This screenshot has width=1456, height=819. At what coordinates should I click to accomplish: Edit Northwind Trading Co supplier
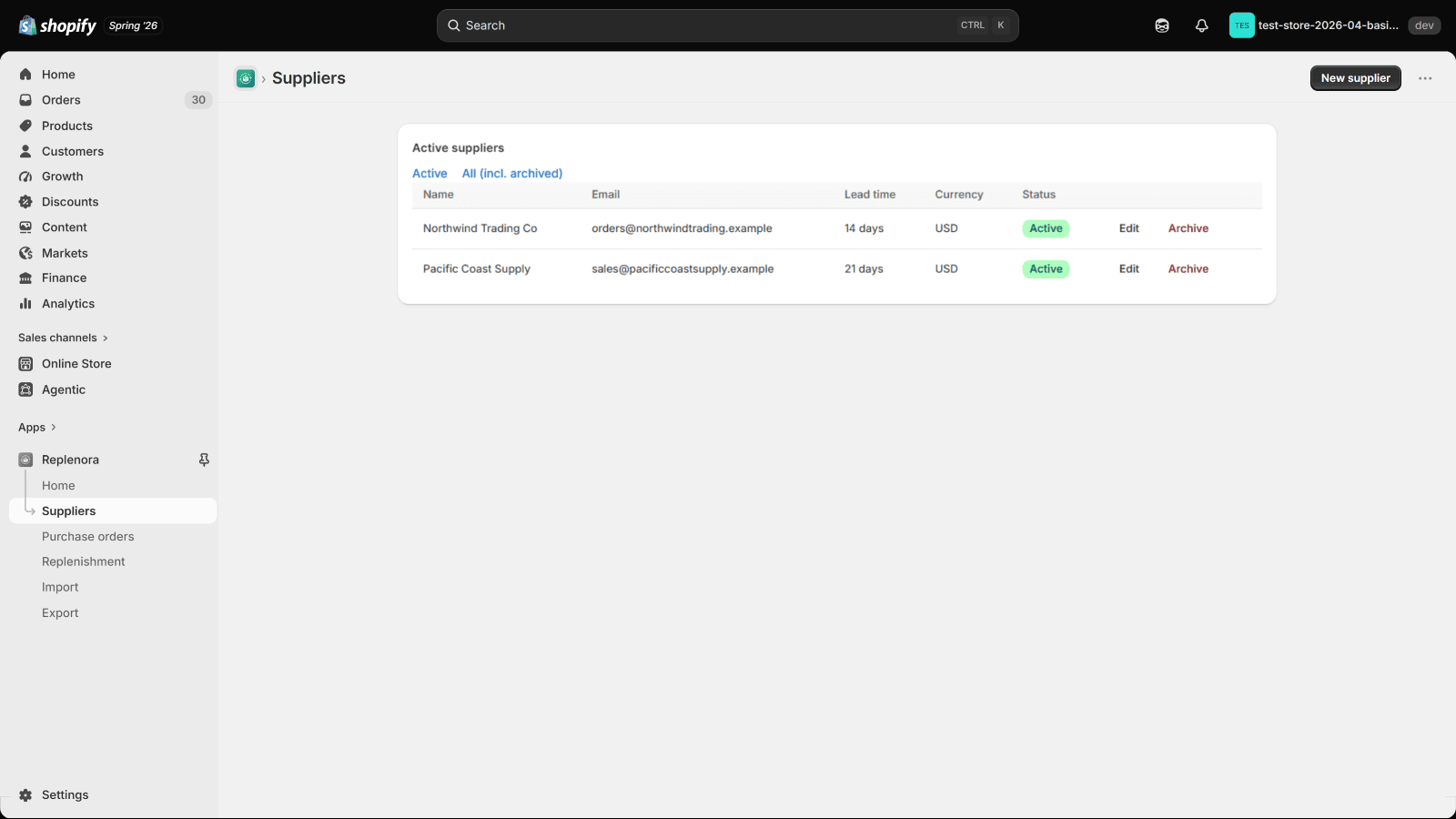point(1129,228)
